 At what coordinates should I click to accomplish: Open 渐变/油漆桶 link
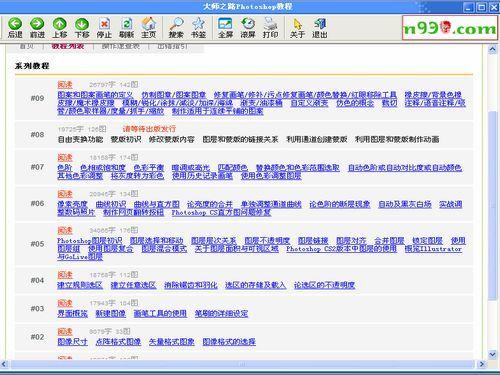click(x=261, y=103)
